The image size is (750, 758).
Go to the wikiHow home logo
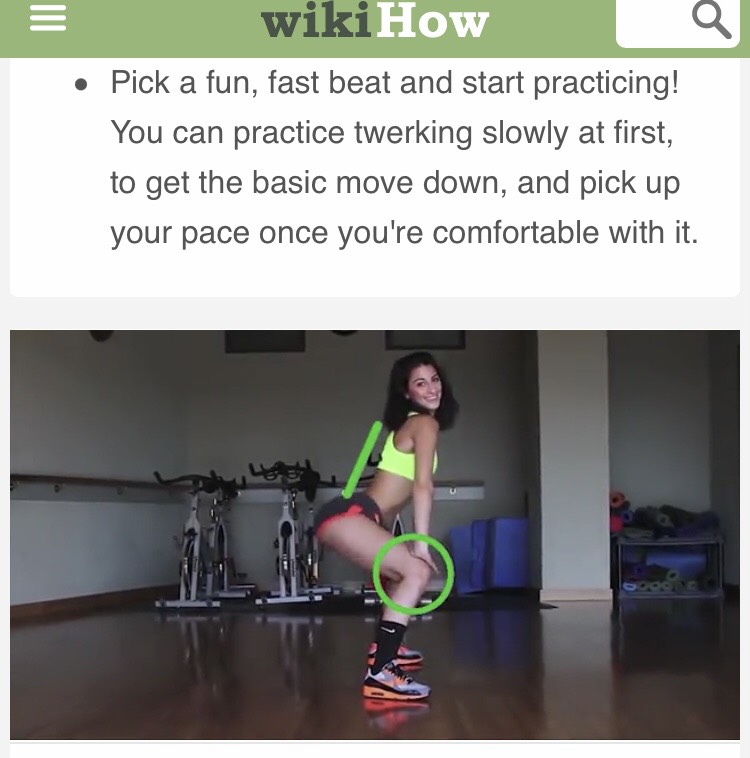375,21
